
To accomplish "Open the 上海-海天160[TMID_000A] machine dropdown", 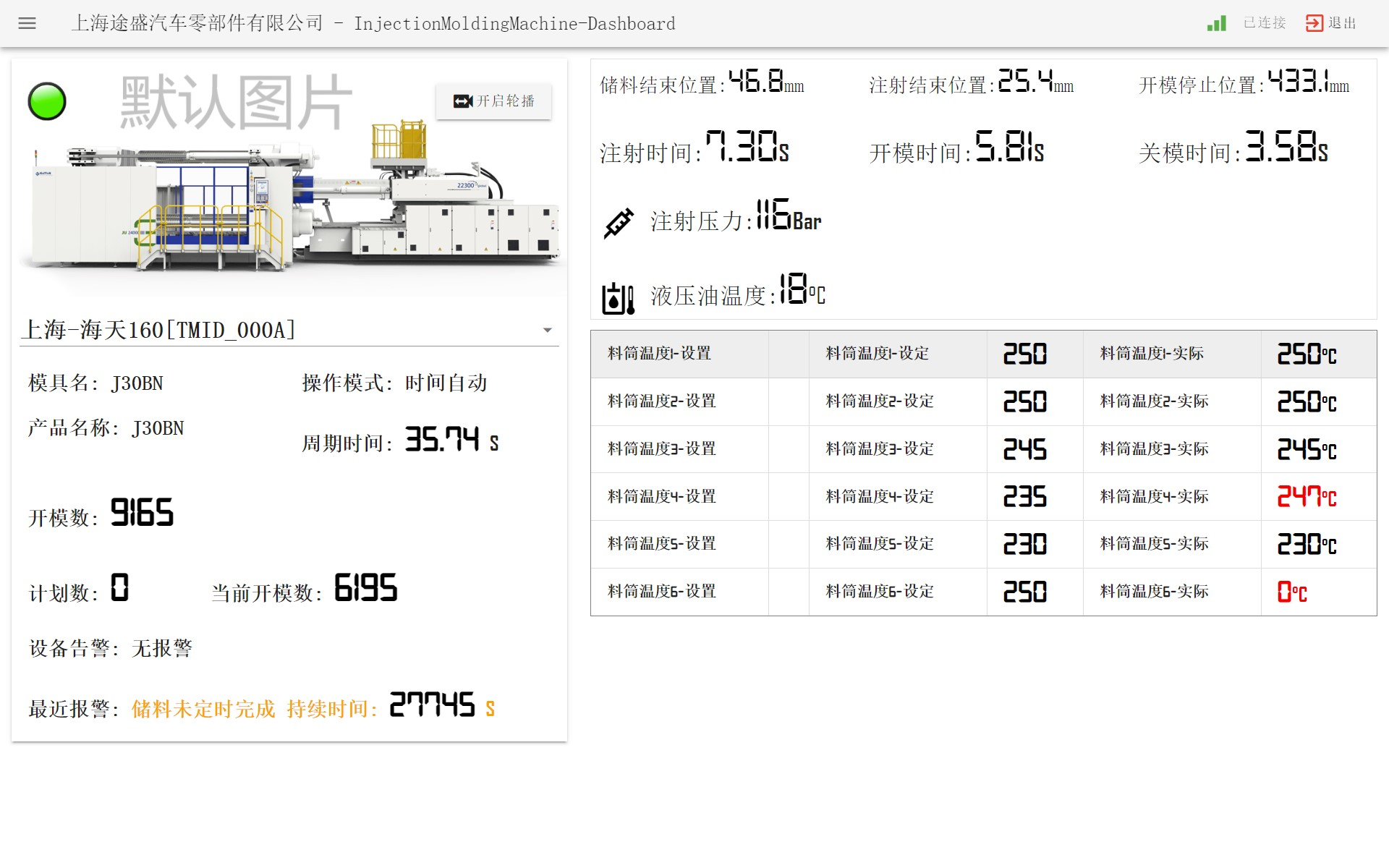I will (289, 330).
